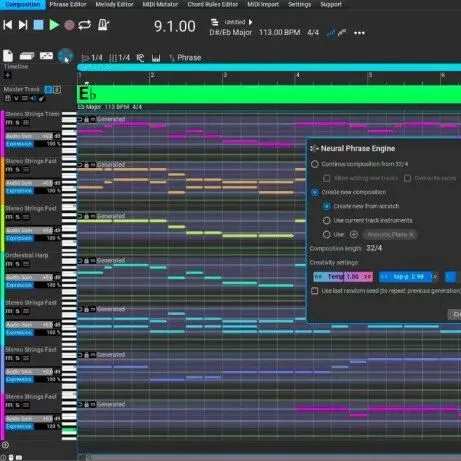Image resolution: width=461 pixels, height=461 pixels.
Task: Check the Overwrite notes box
Action: point(407,178)
